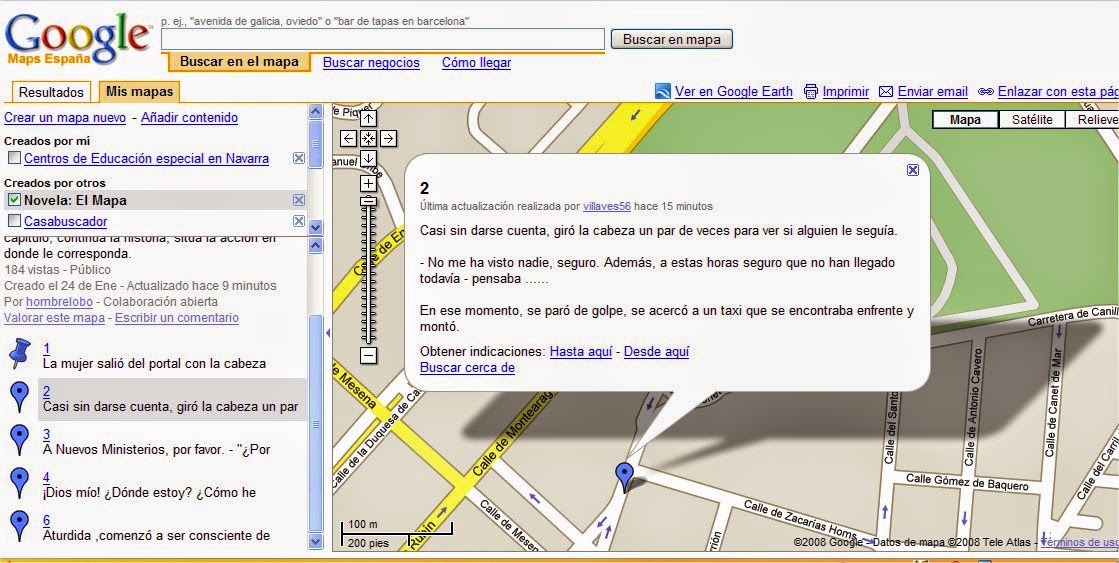Uncheck the Novela: El Mapa checkbox
Screen dimensions: 1119x563
(14, 200)
